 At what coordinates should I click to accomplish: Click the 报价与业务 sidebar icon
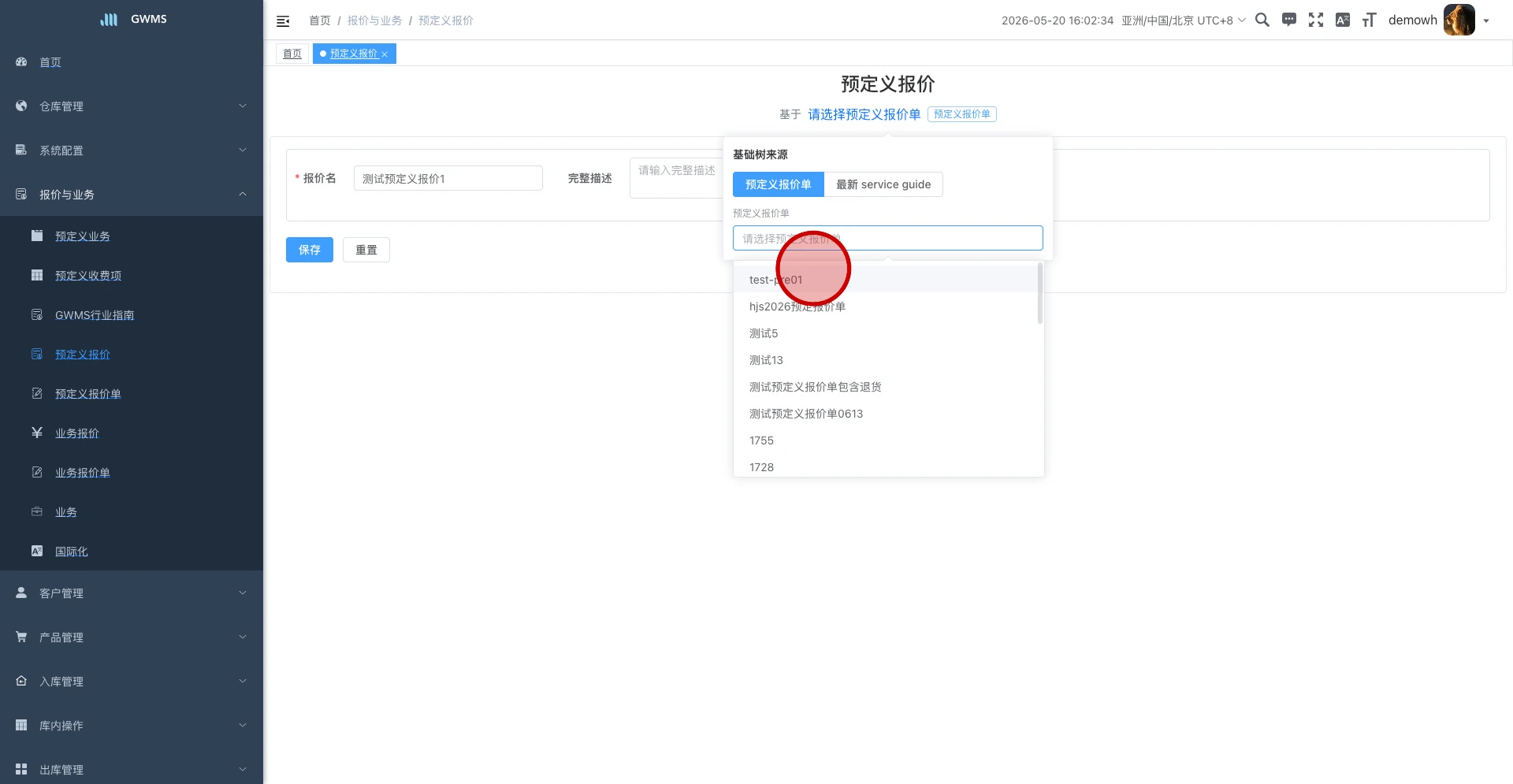point(21,194)
